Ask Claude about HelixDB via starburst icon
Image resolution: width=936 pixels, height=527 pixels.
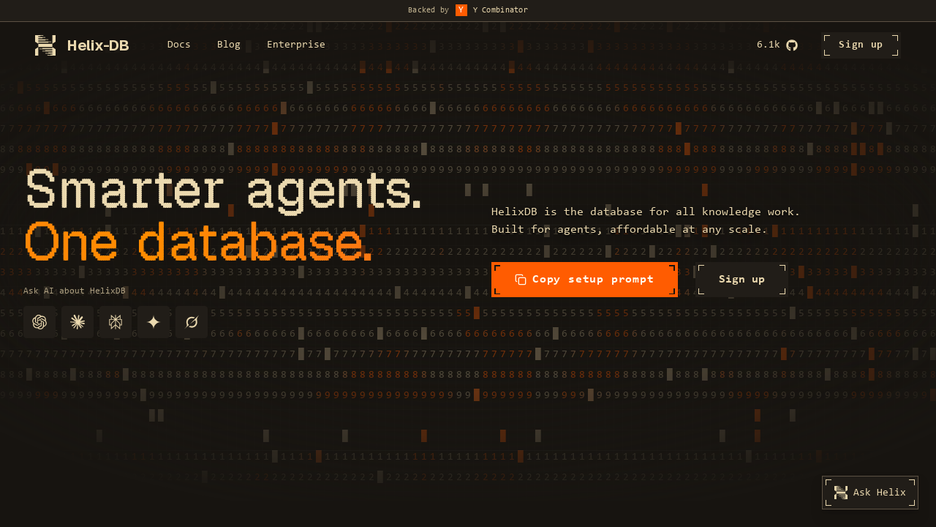point(78,322)
